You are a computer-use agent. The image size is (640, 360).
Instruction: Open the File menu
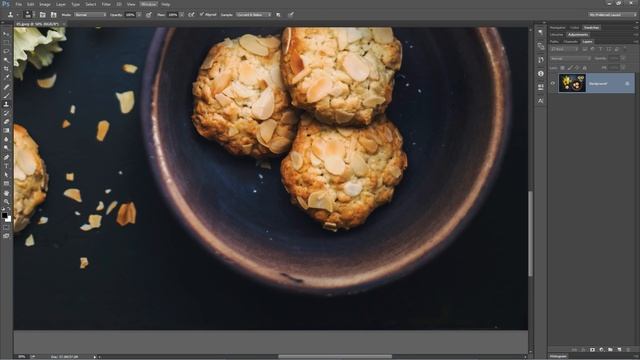pyautogui.click(x=19, y=4)
